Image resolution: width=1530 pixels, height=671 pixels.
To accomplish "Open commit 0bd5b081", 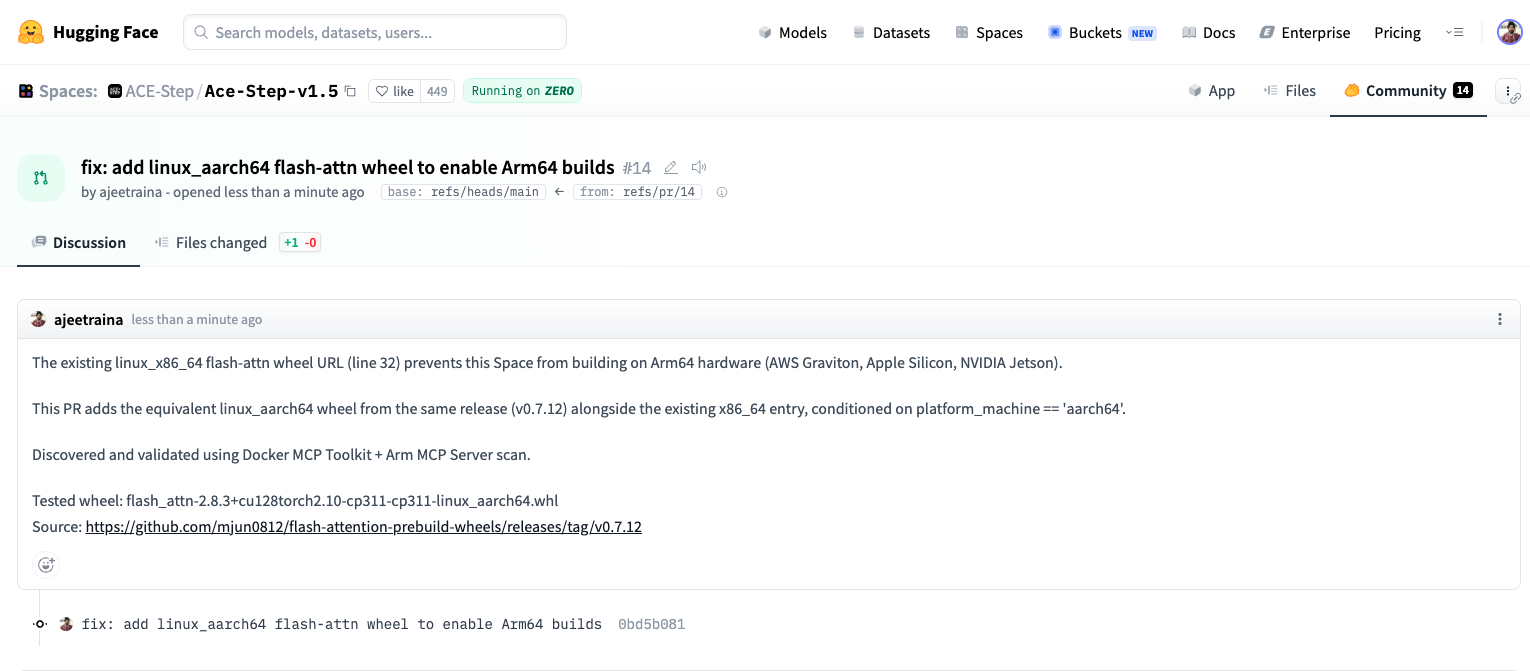I will (650, 623).
